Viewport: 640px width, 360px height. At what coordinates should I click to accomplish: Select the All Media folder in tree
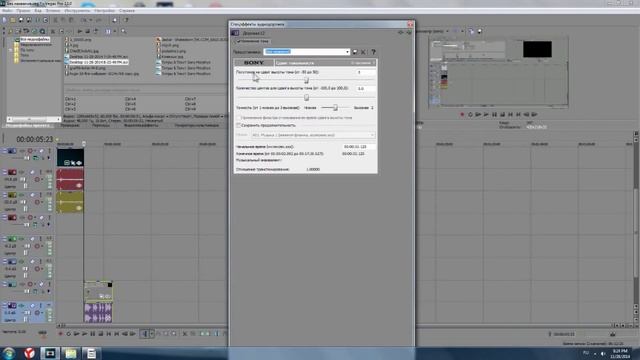coord(35,39)
